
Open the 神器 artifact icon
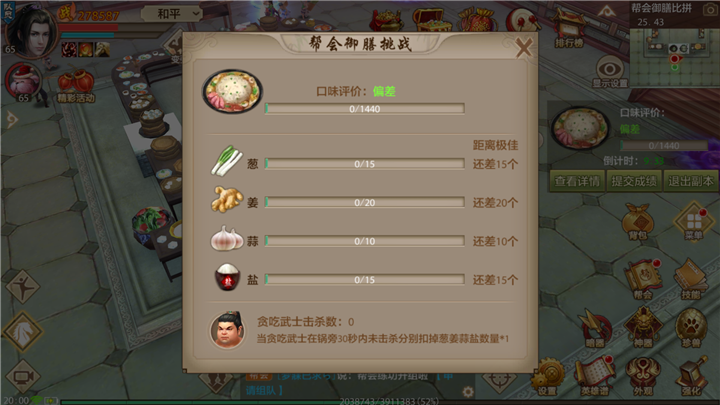[x=642, y=327]
